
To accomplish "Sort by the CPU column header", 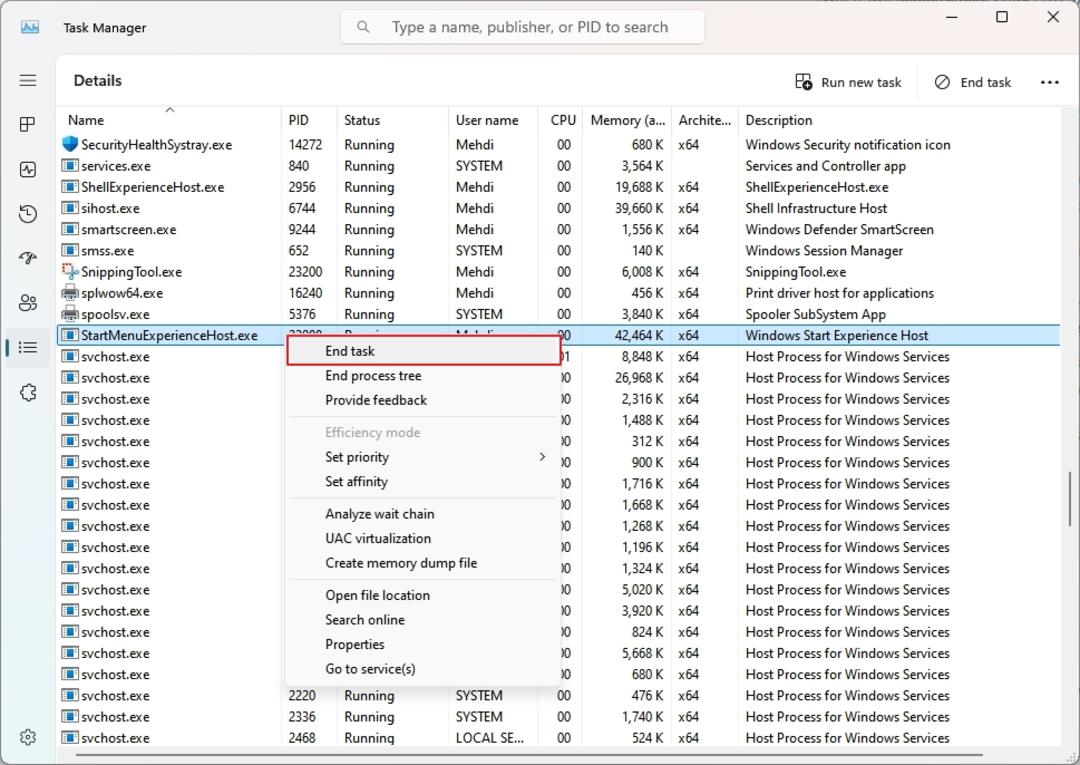I will tap(560, 120).
